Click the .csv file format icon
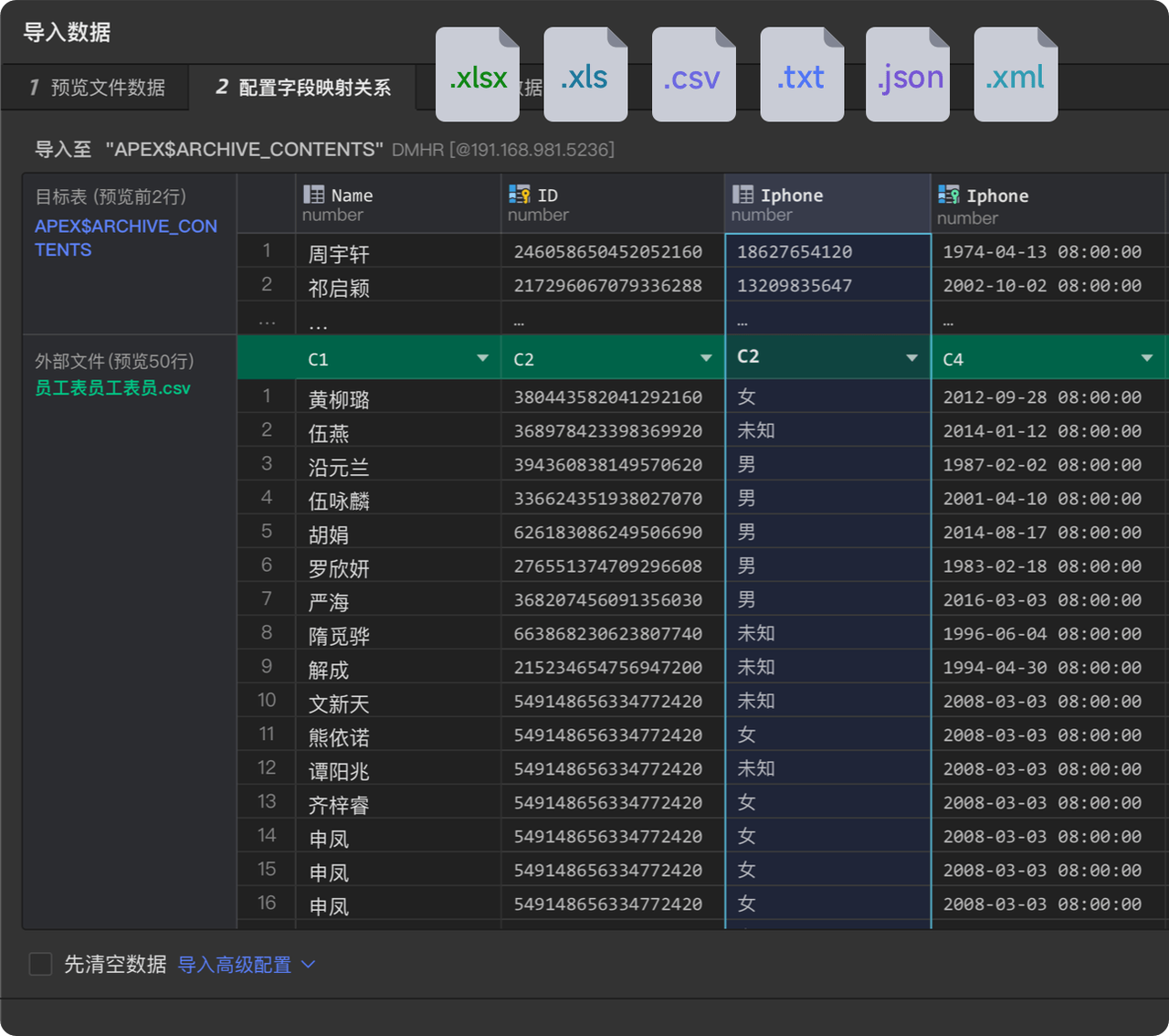 (x=693, y=75)
